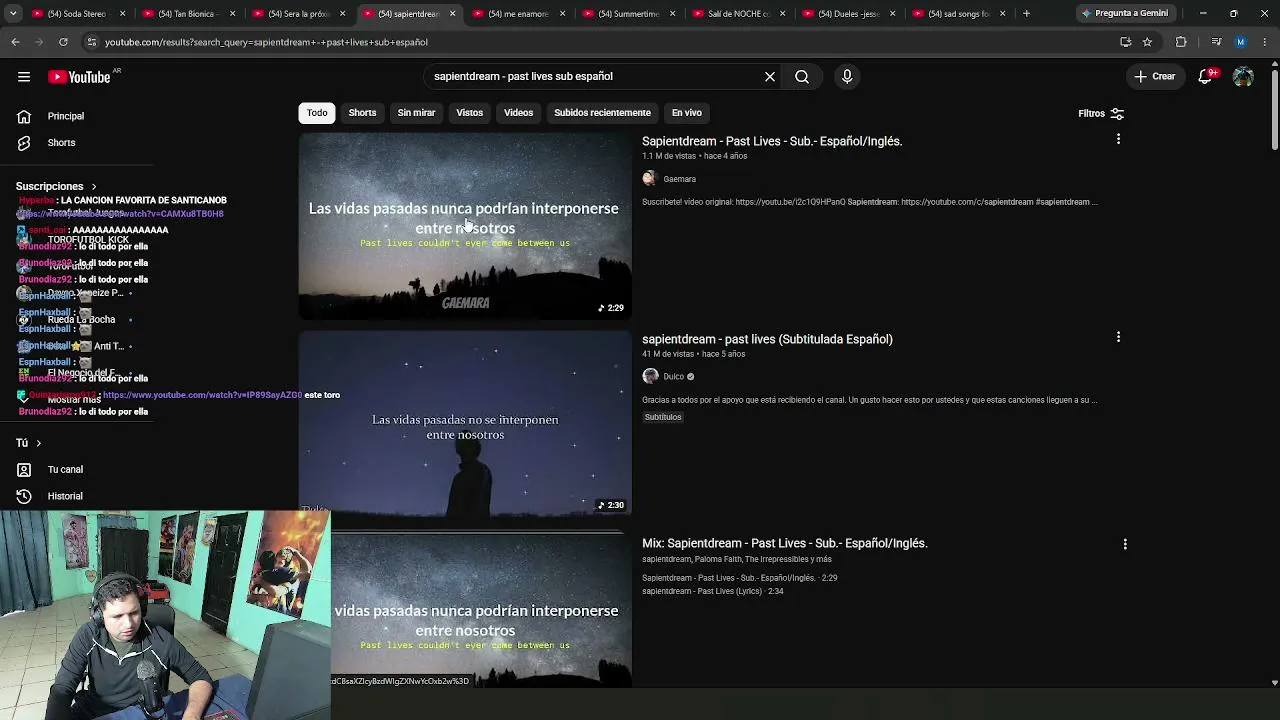The width and height of the screenshot is (1280, 720).
Task: Click the magnifier search button
Action: [802, 76]
